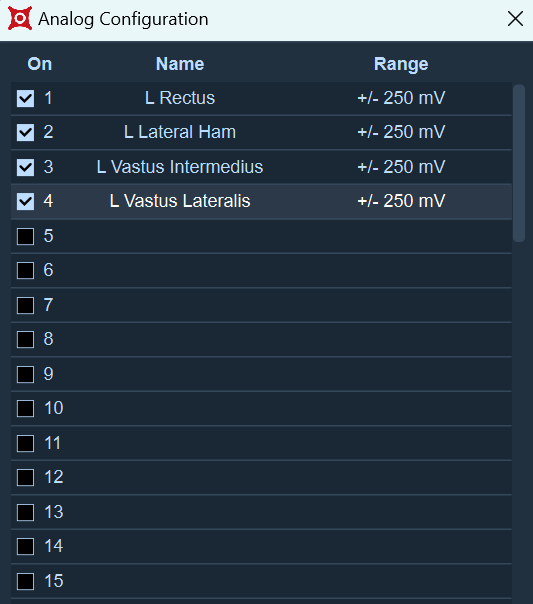This screenshot has width=533, height=604.
Task: Uncheck channel 1 L Rectus checkbox
Action: click(25, 98)
